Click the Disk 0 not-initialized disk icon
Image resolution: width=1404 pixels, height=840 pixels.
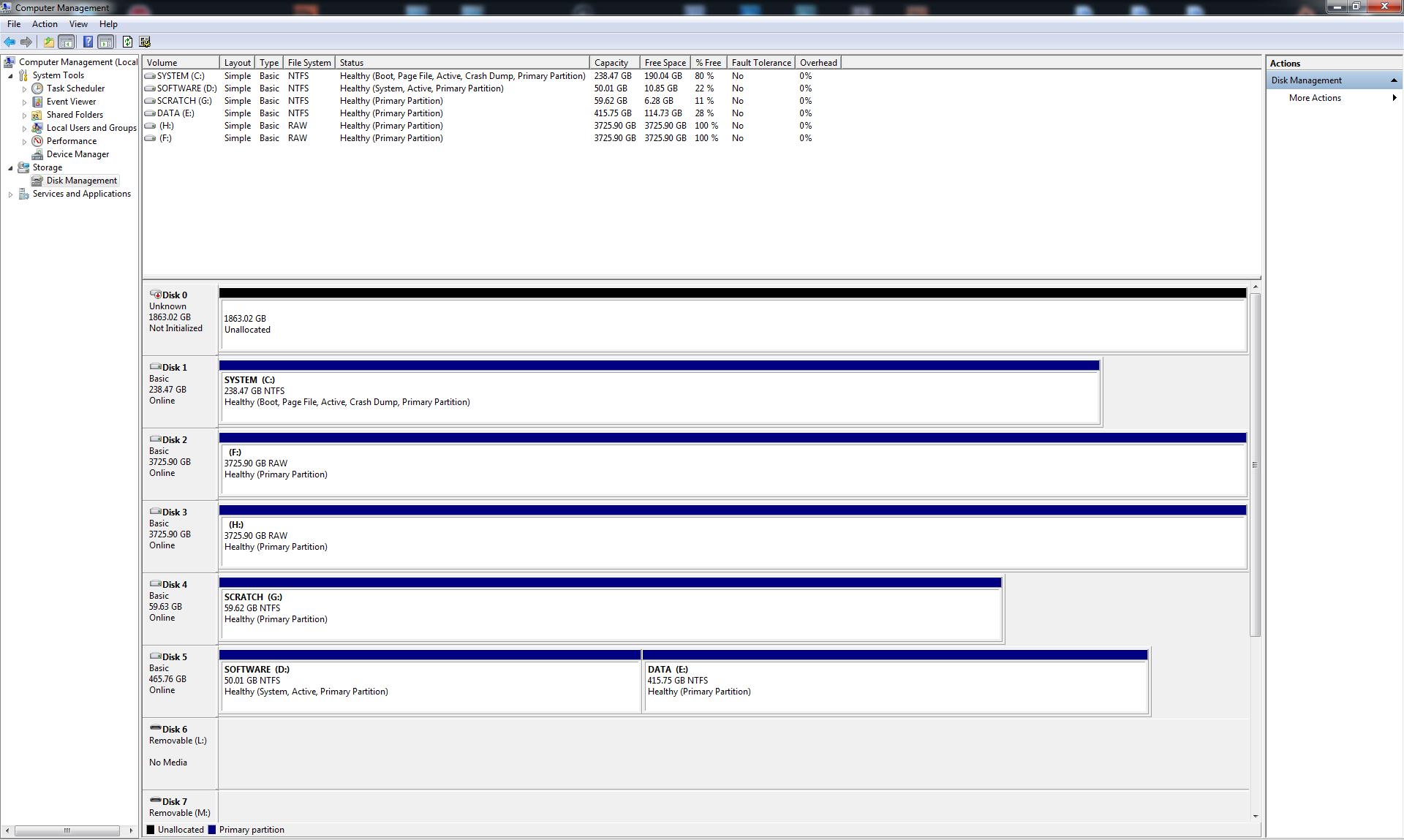pos(156,295)
